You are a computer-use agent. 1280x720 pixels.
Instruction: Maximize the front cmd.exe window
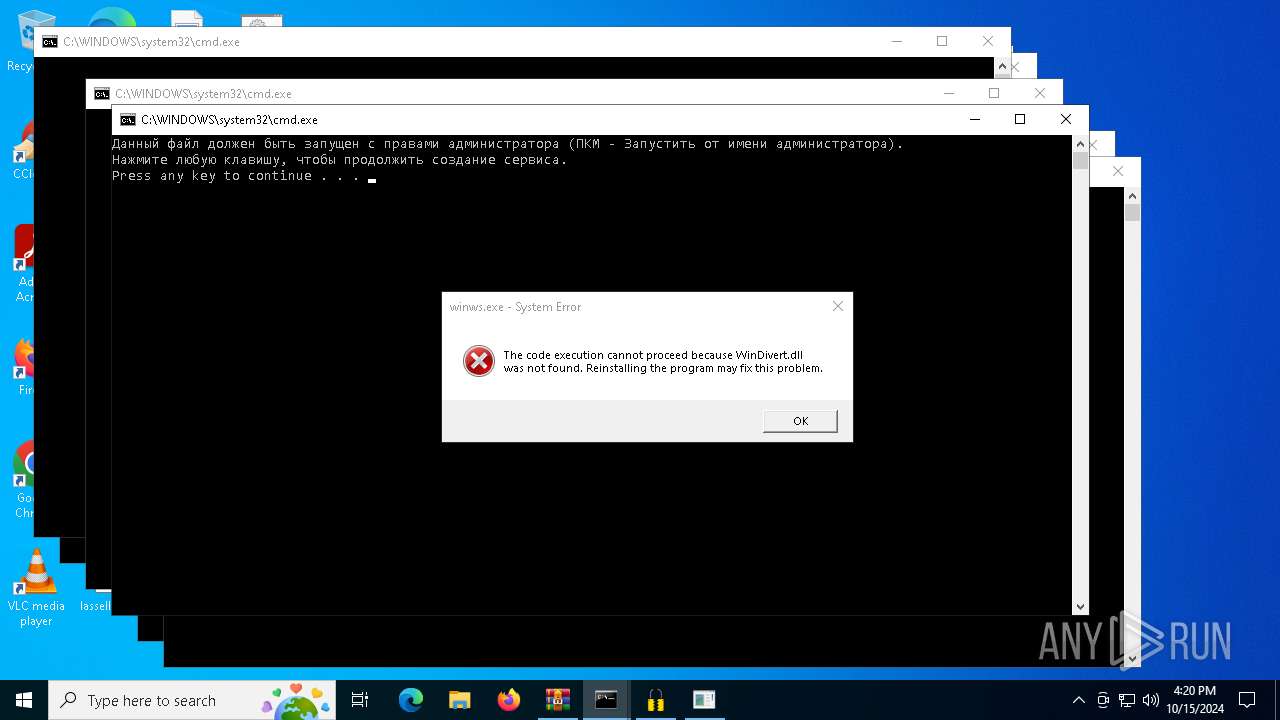click(x=1020, y=119)
